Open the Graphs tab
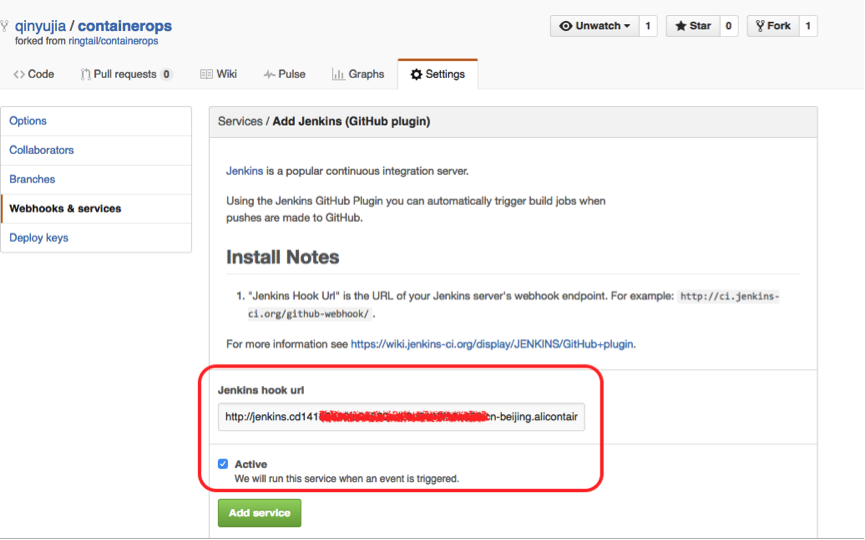This screenshot has height=540, width=865. 357,74
